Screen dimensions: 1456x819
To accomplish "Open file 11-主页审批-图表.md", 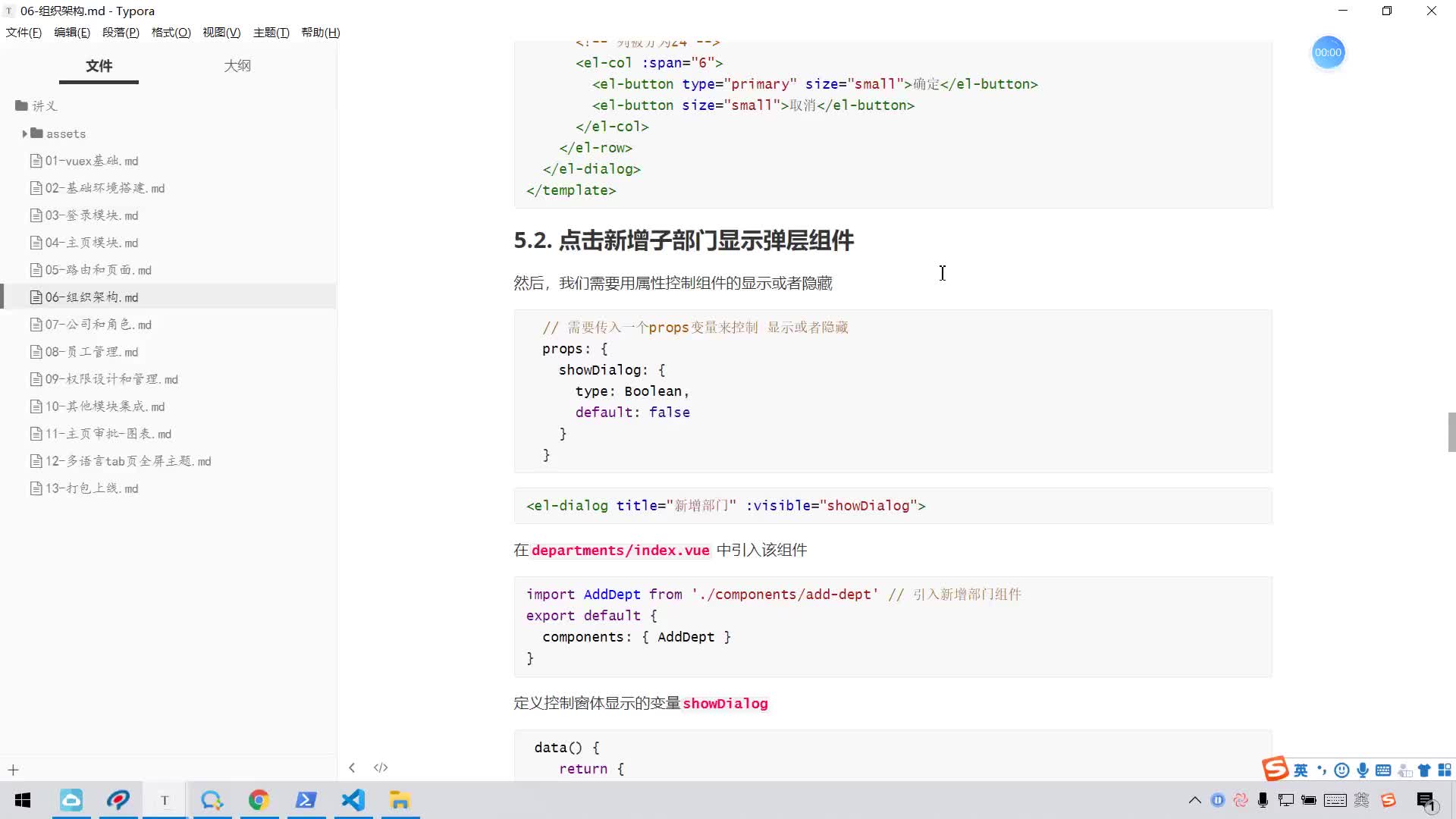I will point(101,434).
